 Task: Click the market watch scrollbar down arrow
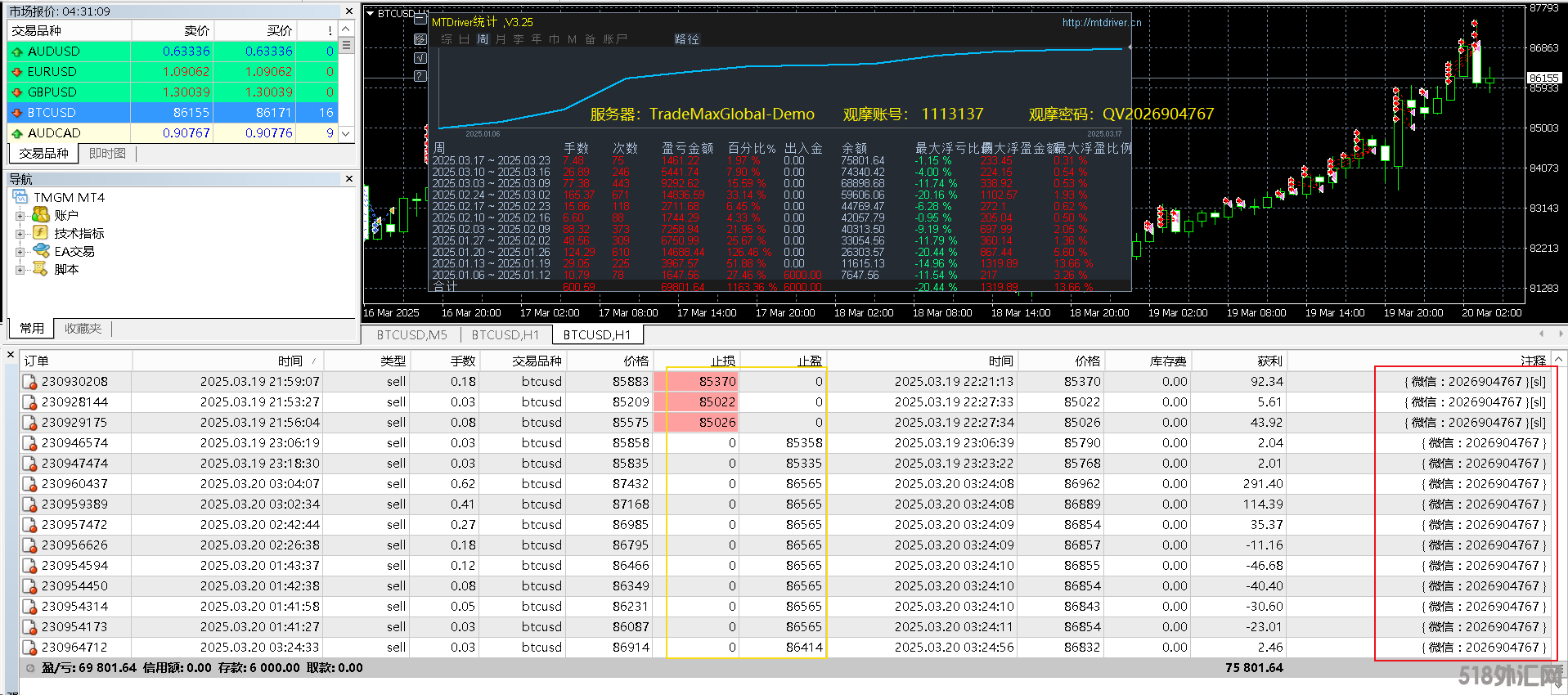click(346, 133)
